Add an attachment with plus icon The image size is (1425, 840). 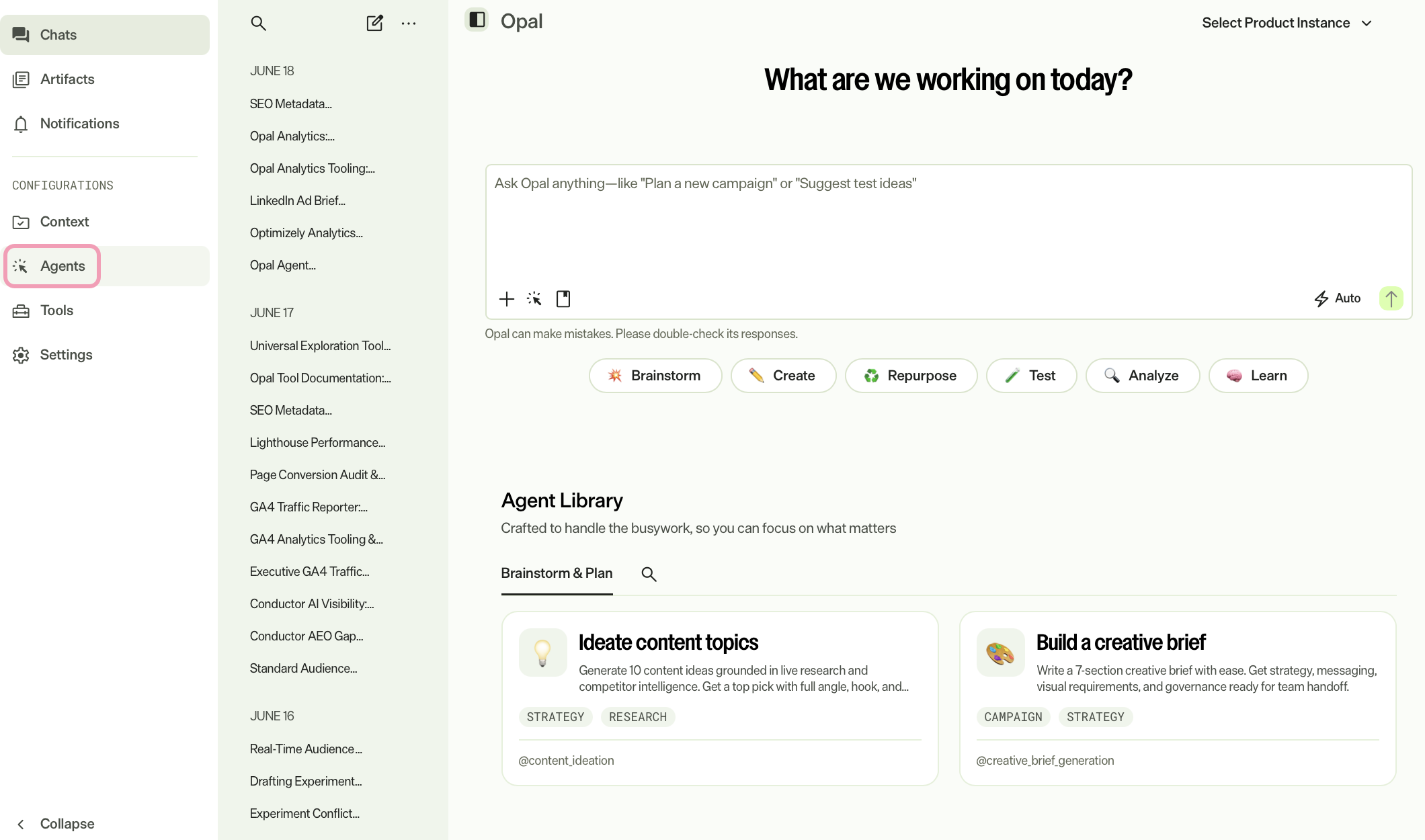pos(507,299)
